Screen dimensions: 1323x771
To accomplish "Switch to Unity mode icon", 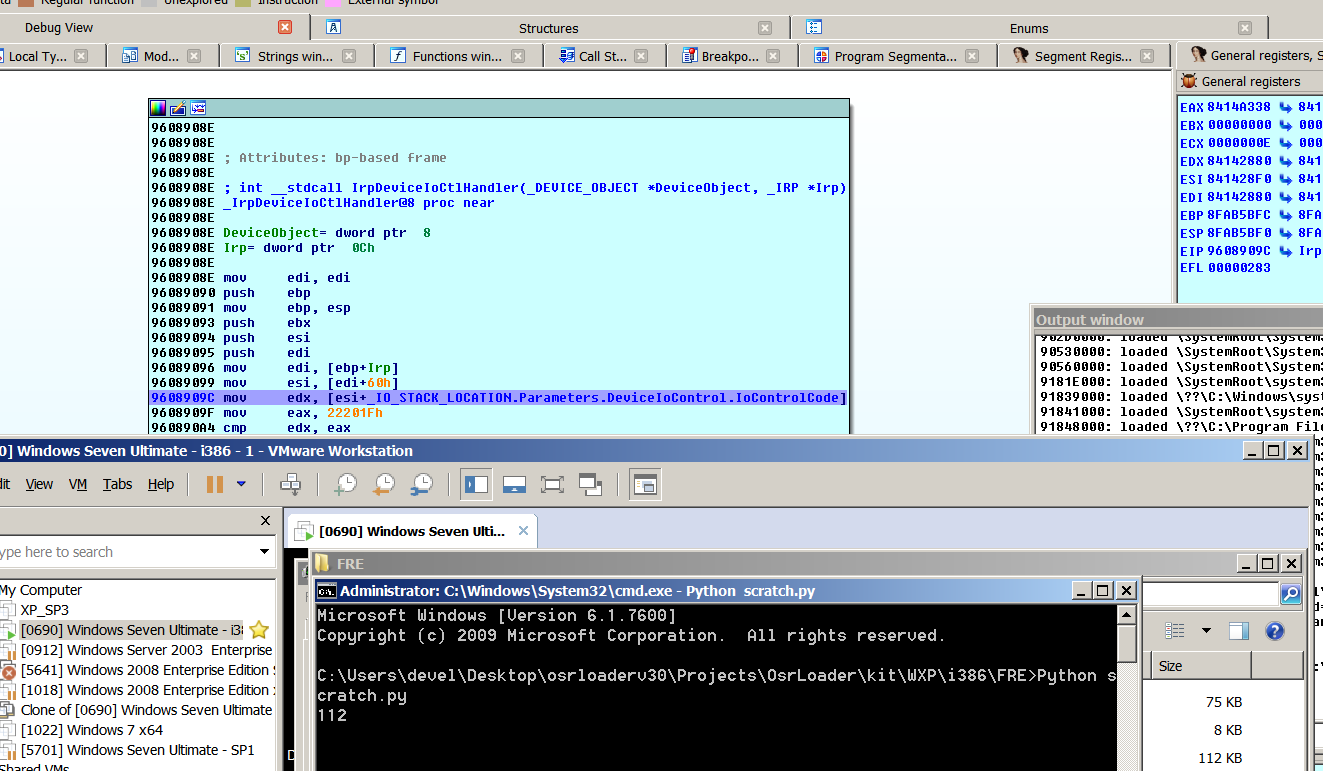I will click(x=590, y=485).
